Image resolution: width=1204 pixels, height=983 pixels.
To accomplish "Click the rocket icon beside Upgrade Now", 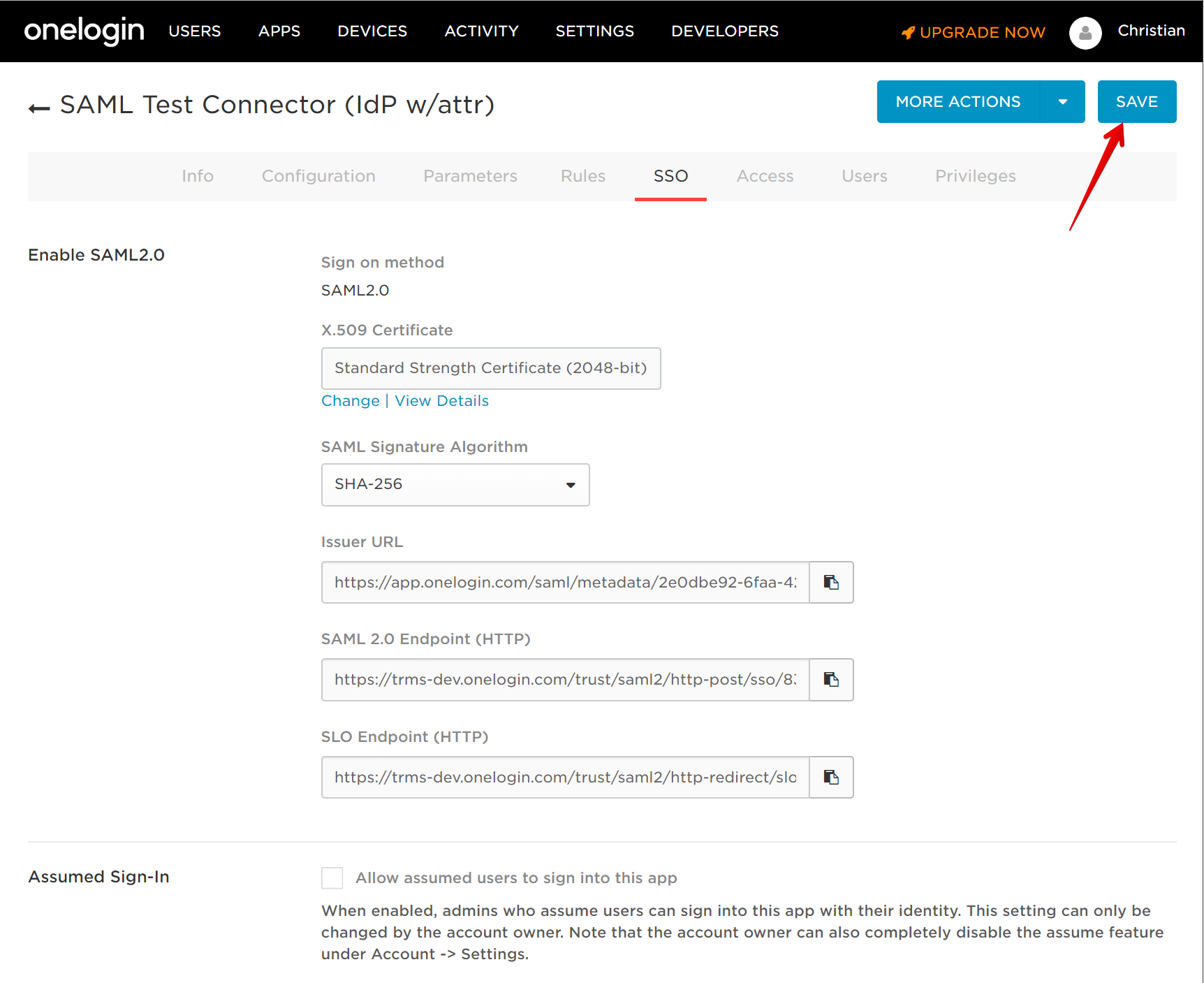I will click(x=908, y=32).
